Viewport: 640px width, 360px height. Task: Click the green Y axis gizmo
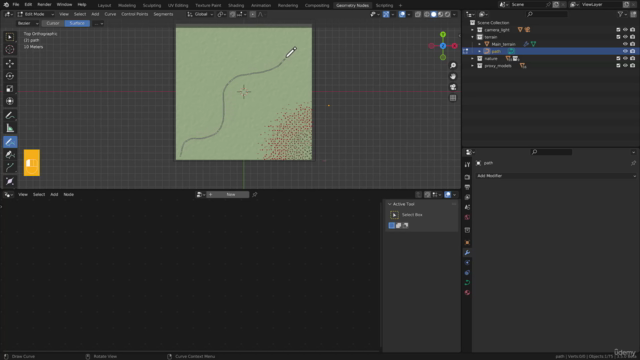click(x=443, y=35)
